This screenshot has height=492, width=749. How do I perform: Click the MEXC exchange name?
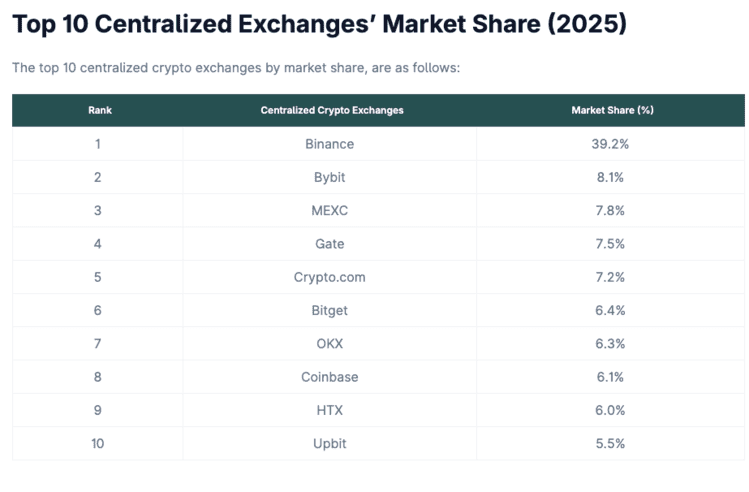pyautogui.click(x=330, y=211)
